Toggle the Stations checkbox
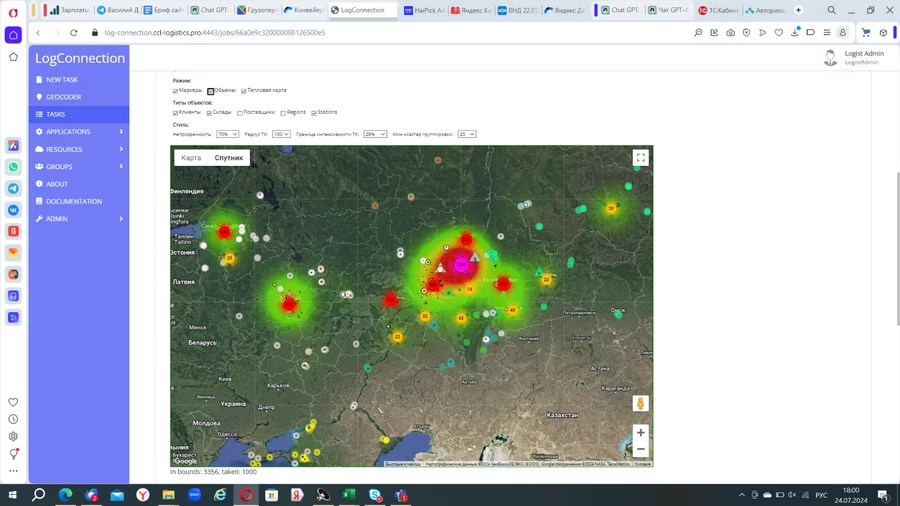 (314, 113)
